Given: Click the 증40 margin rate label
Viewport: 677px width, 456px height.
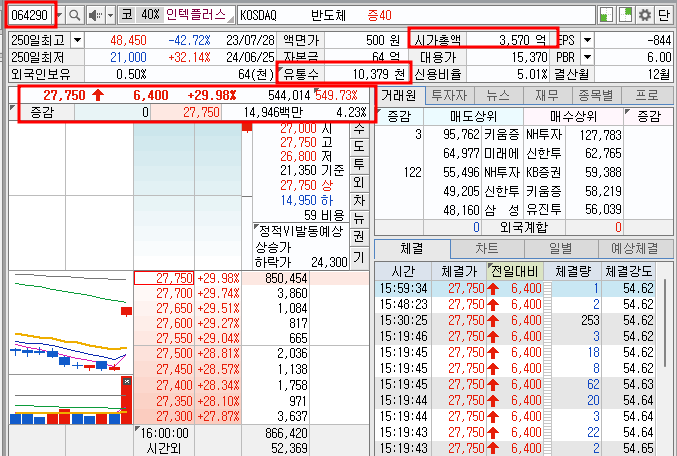Looking at the screenshot, I should (x=380, y=16).
